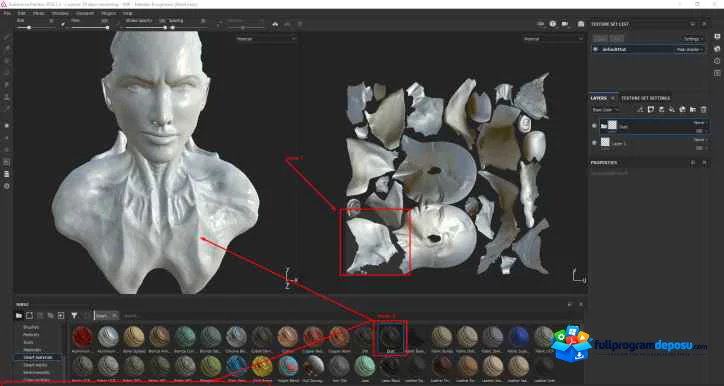Open the Base Color channel dropdown
Image resolution: width=724 pixels, height=386 pixels.
pos(606,110)
